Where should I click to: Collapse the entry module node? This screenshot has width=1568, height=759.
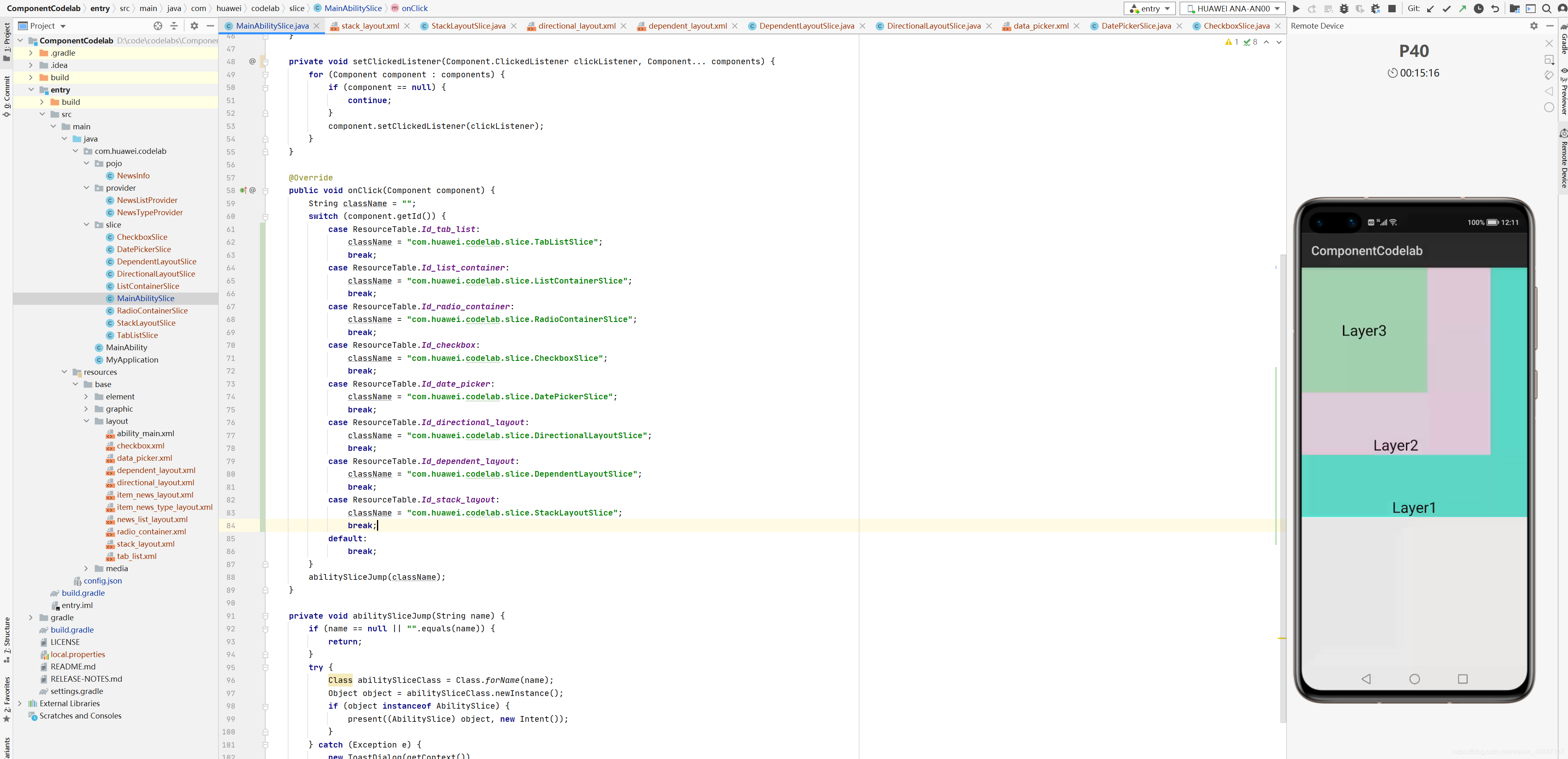click(30, 90)
